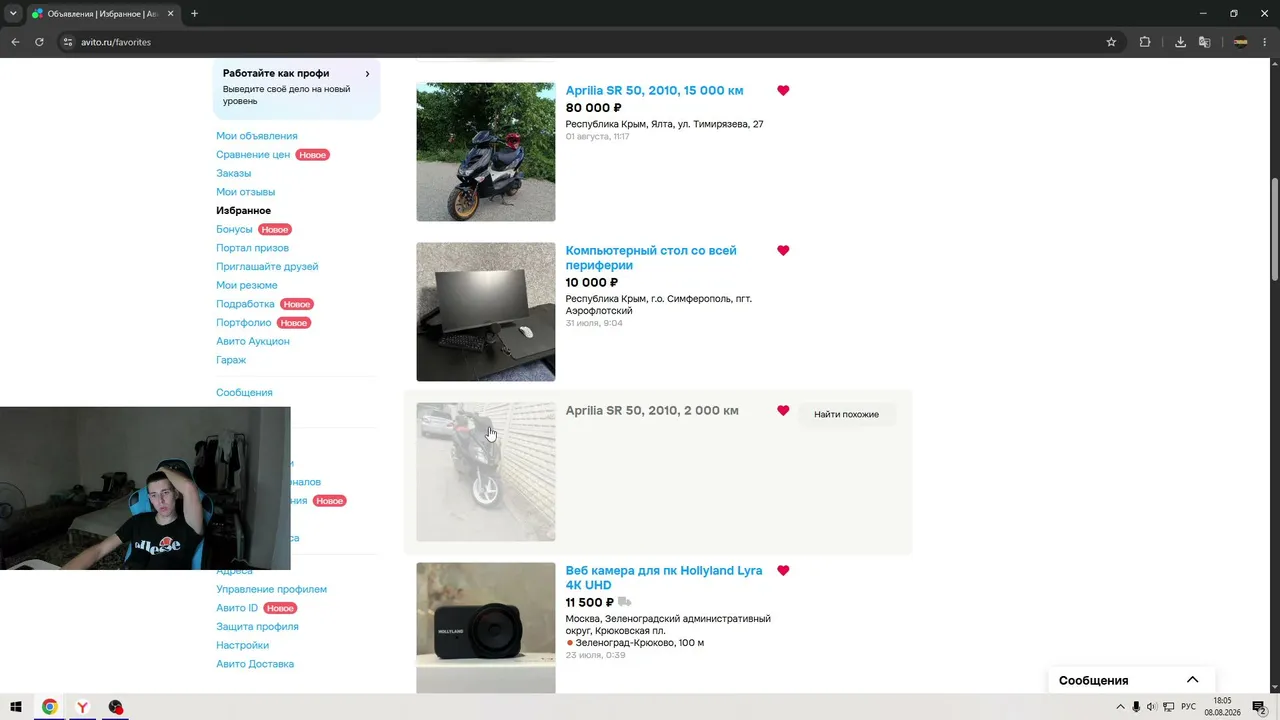Viewport: 1280px width, 720px height.
Task: Open Портфолио in sidebar
Action: (x=244, y=323)
